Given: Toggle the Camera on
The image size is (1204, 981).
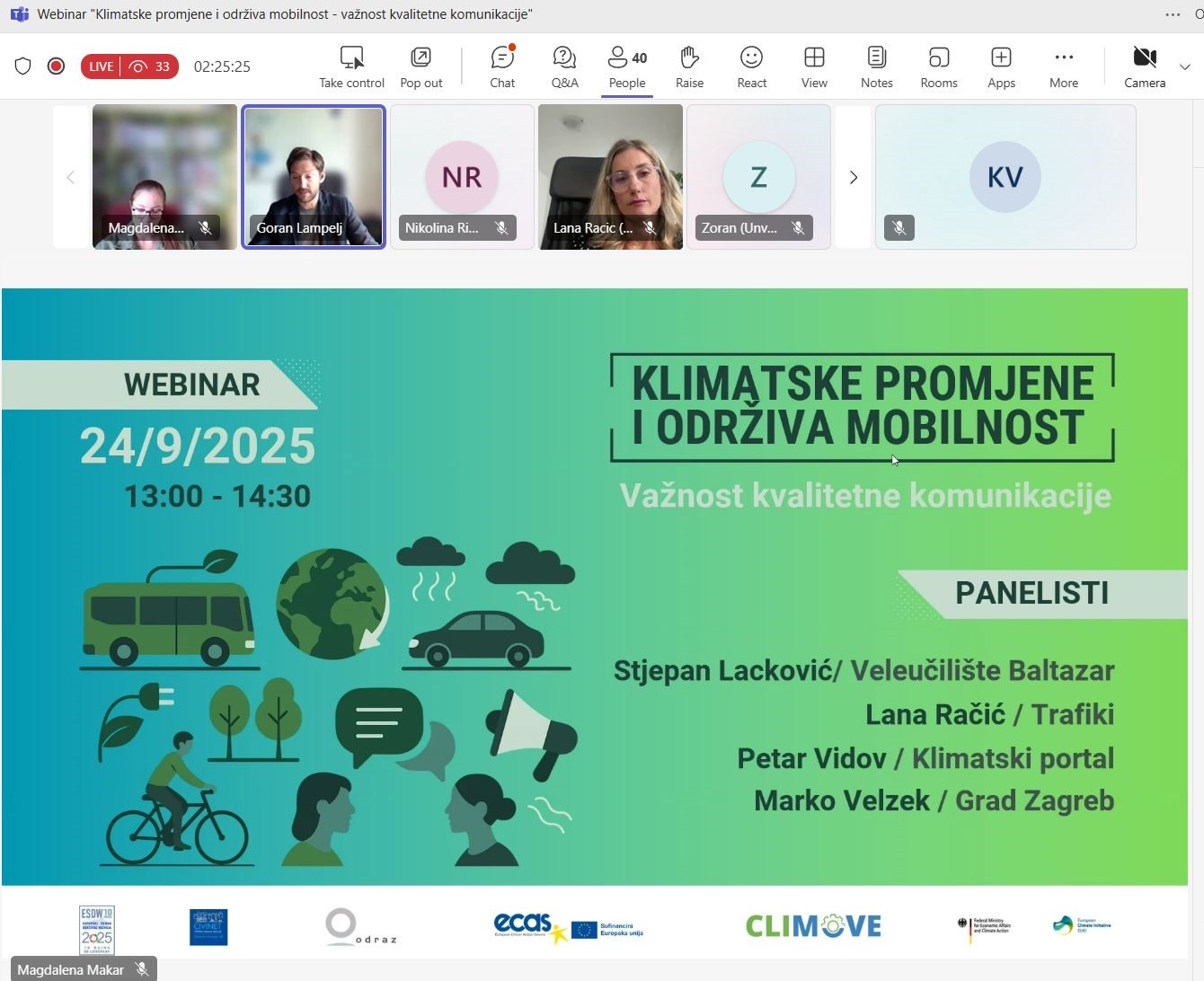Looking at the screenshot, I should coord(1144,67).
